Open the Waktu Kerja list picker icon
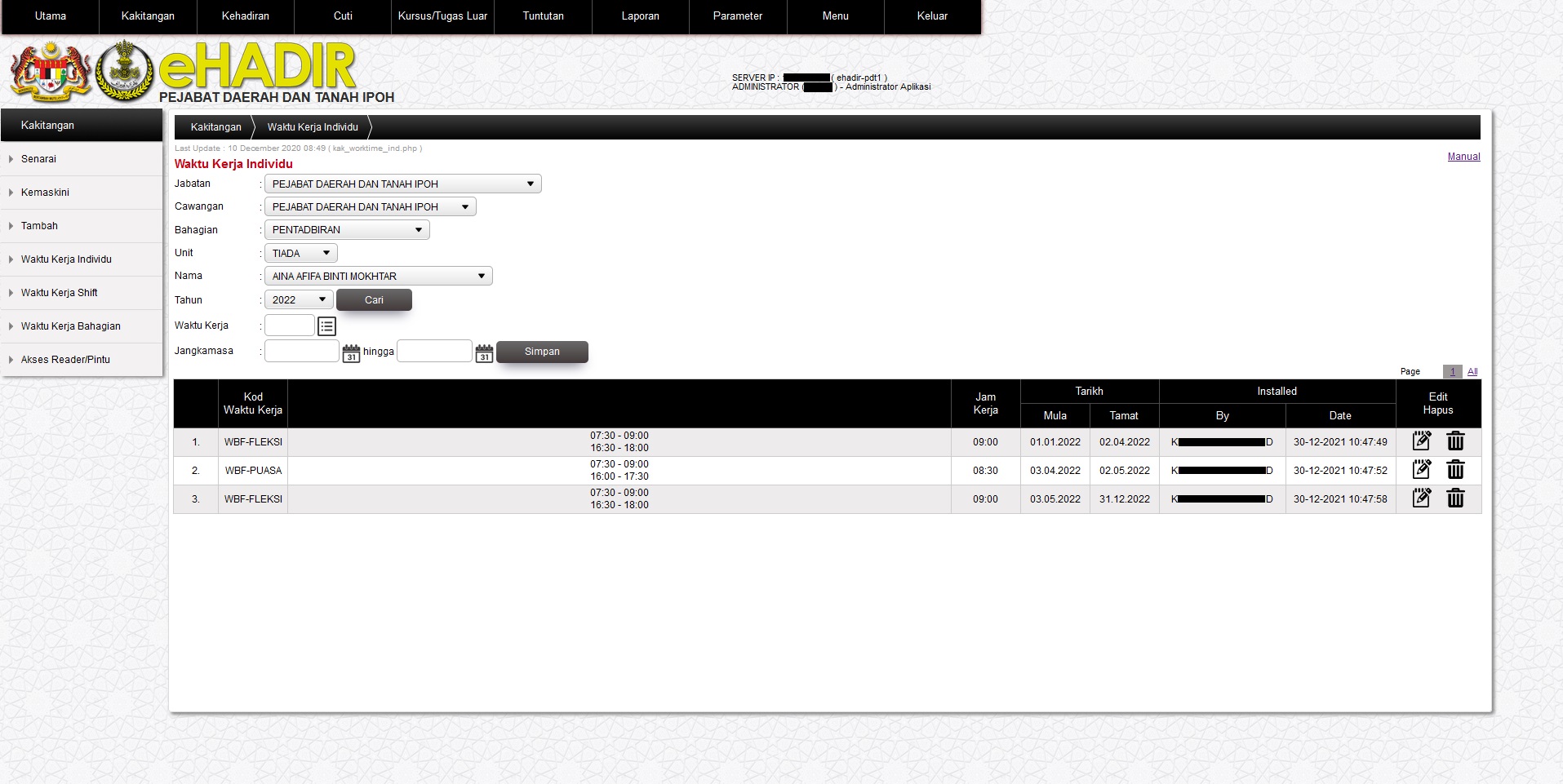Screen dimensions: 1563x784 click(326, 326)
